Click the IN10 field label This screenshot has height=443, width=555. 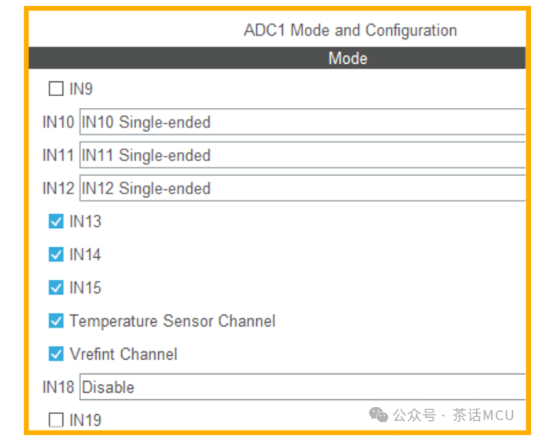(58, 122)
